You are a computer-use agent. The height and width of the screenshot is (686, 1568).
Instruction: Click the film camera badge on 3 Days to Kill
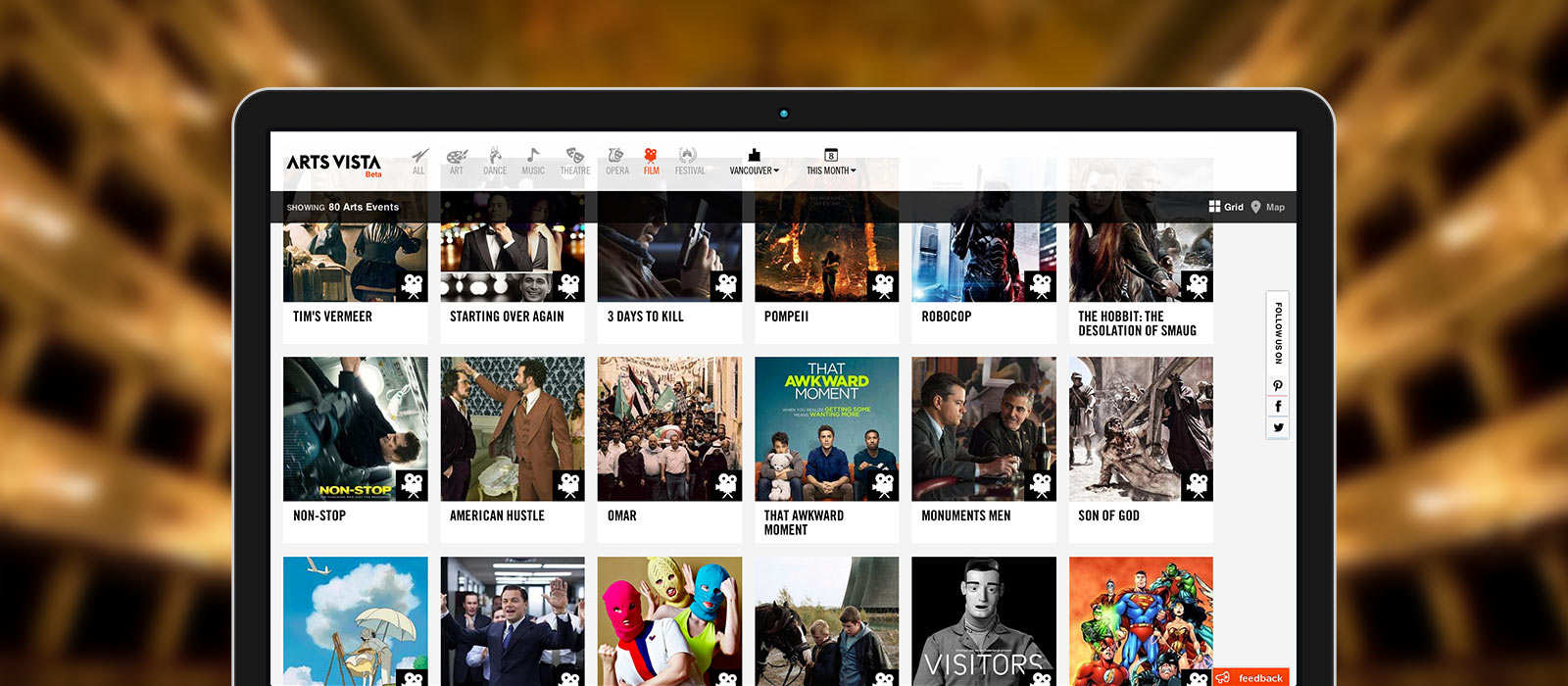click(x=726, y=286)
